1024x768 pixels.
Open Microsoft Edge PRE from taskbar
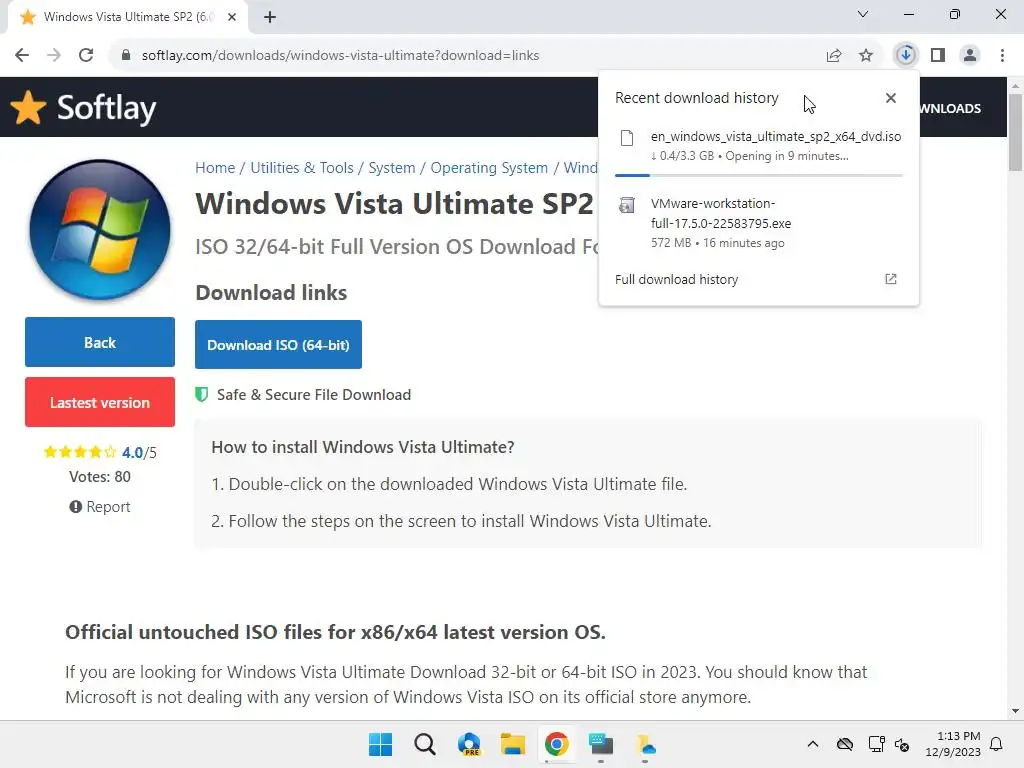point(469,744)
